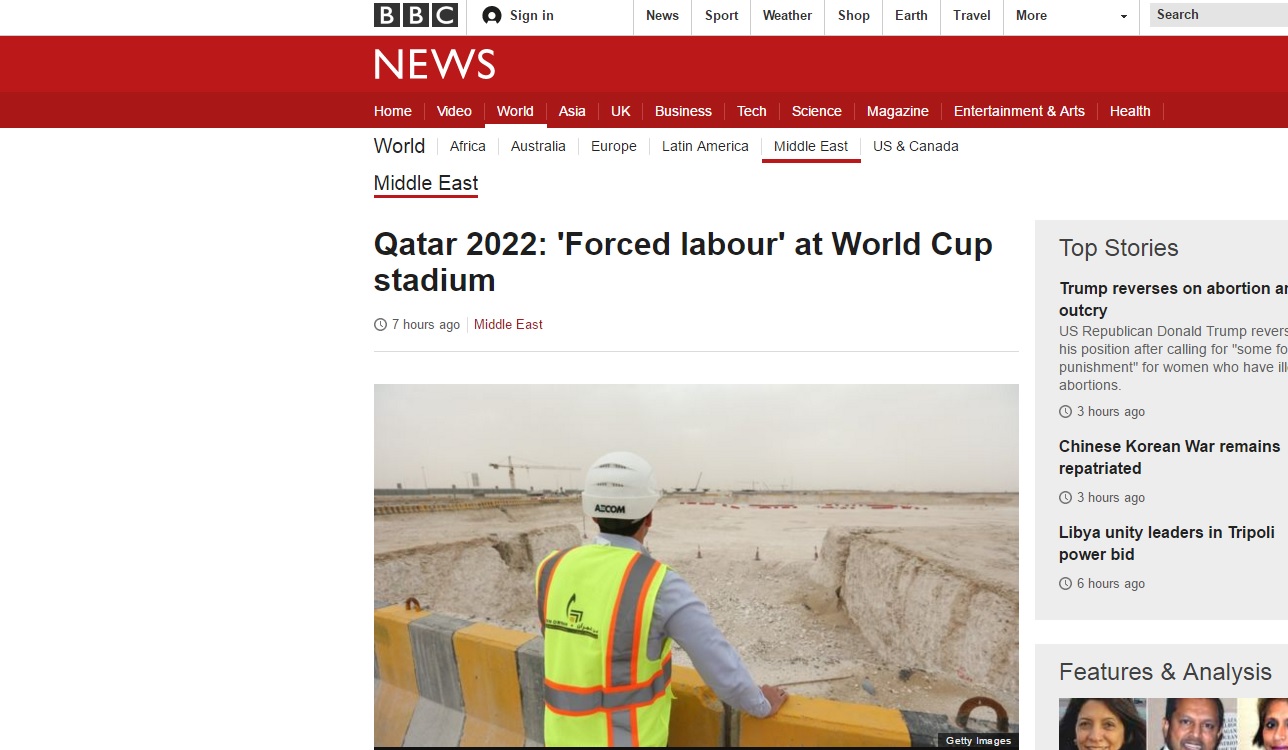Click into the Search field
This screenshot has height=750, width=1288.
pyautogui.click(x=1219, y=15)
